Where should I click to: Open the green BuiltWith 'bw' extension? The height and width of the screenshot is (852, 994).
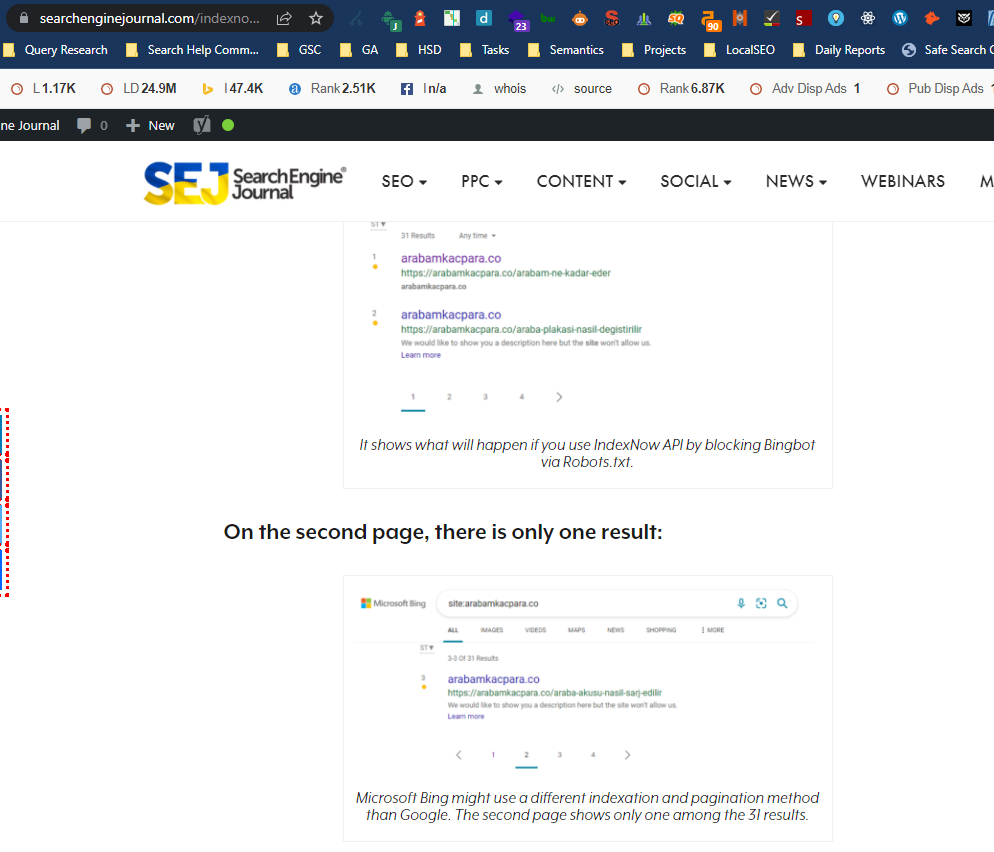tap(548, 18)
